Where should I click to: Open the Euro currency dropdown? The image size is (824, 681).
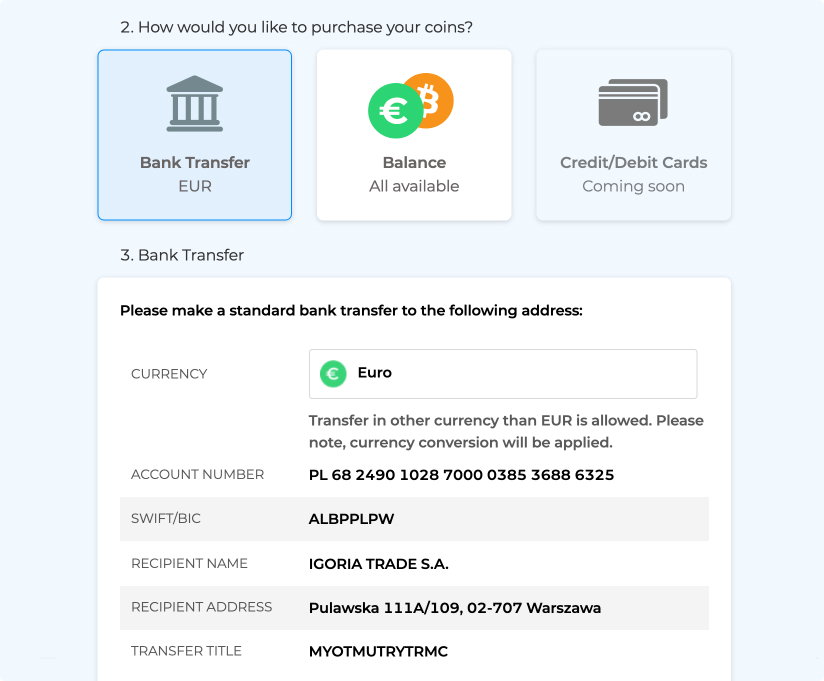pyautogui.click(x=503, y=374)
